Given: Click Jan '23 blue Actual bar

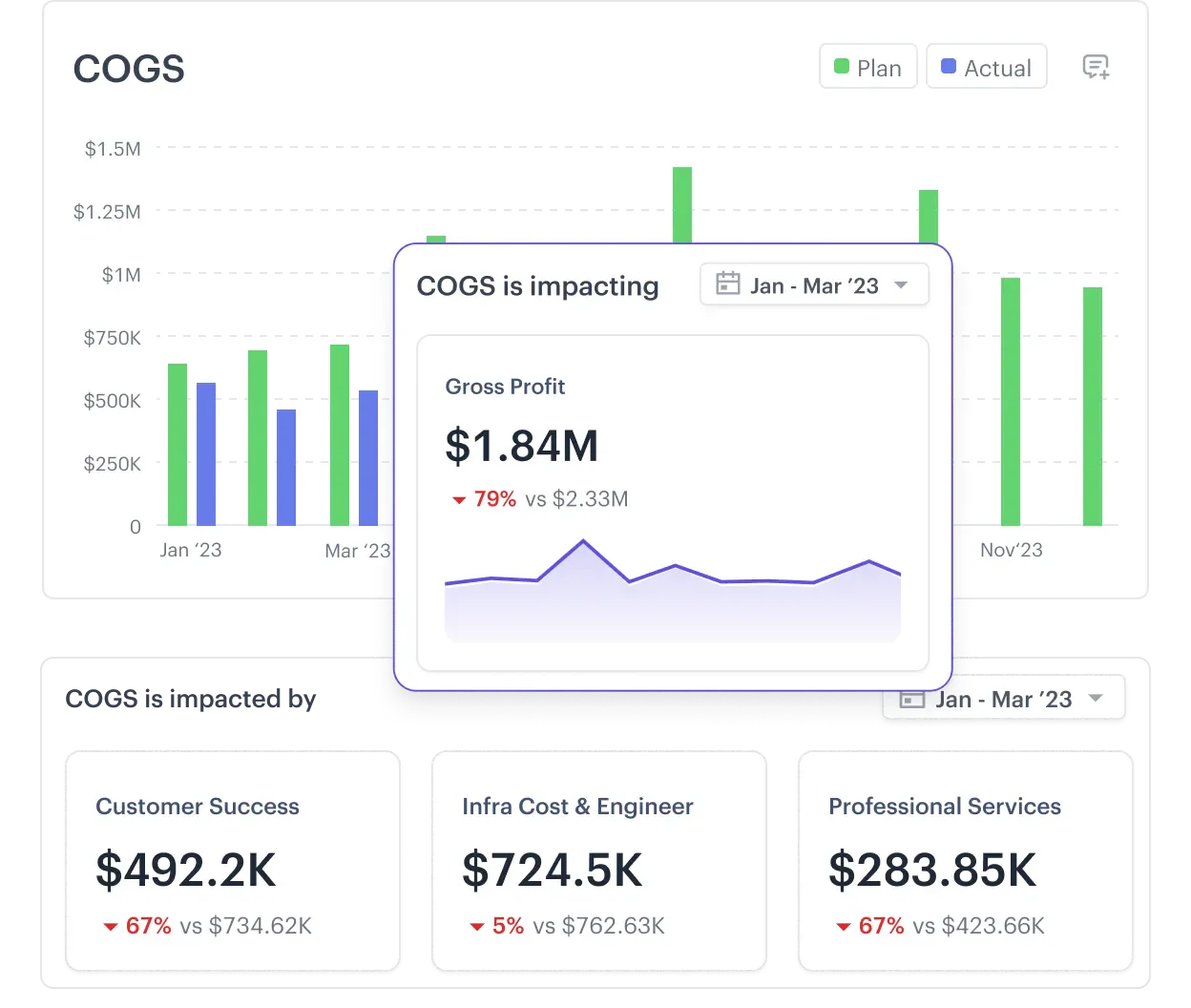Looking at the screenshot, I should [206, 454].
